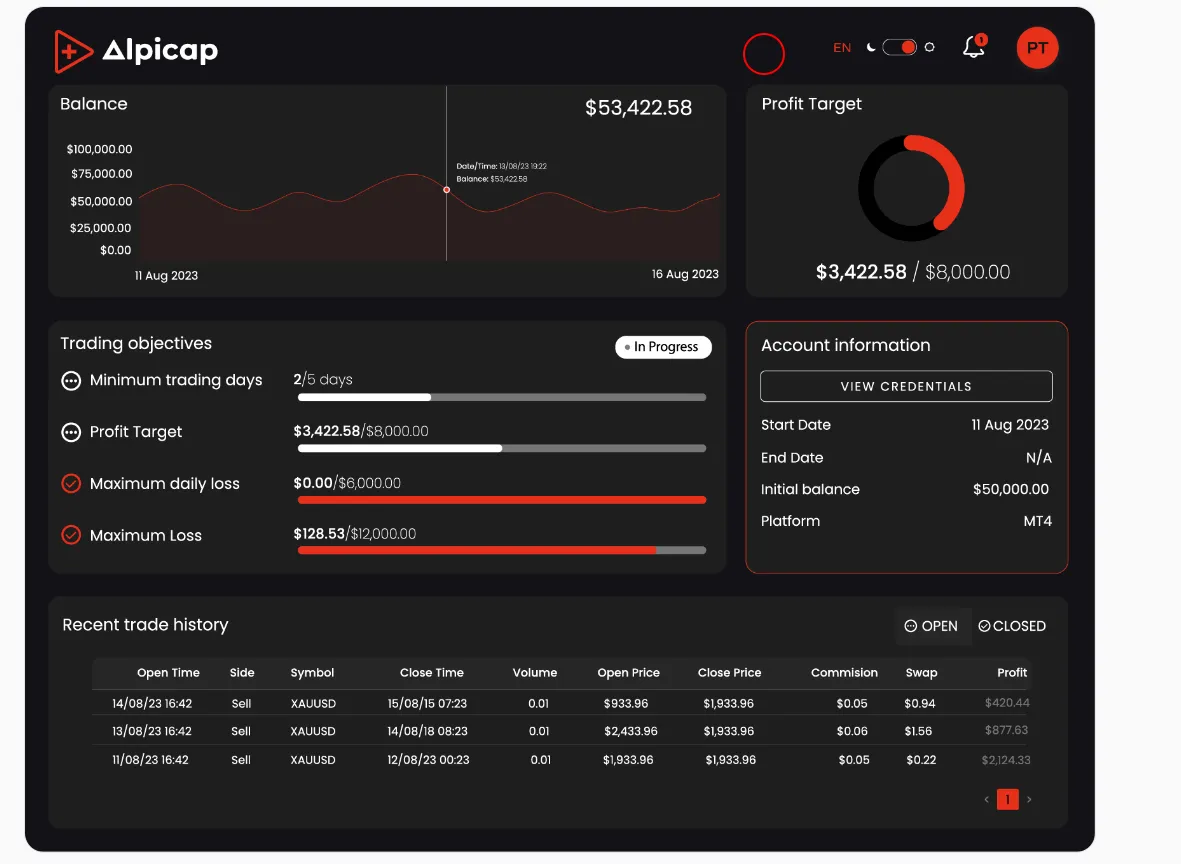Switch to the CLOSED trades tab

[x=1012, y=626]
